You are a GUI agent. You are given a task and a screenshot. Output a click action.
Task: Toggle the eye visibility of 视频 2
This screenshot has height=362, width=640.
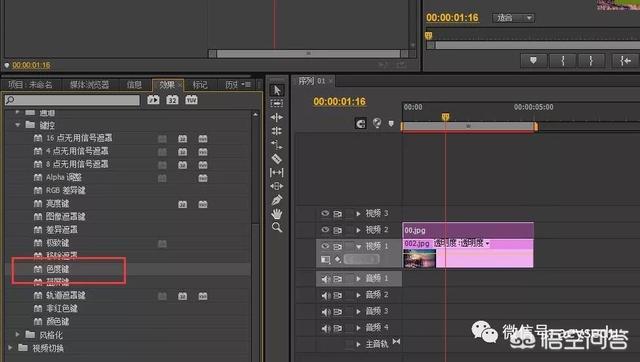[325, 230]
